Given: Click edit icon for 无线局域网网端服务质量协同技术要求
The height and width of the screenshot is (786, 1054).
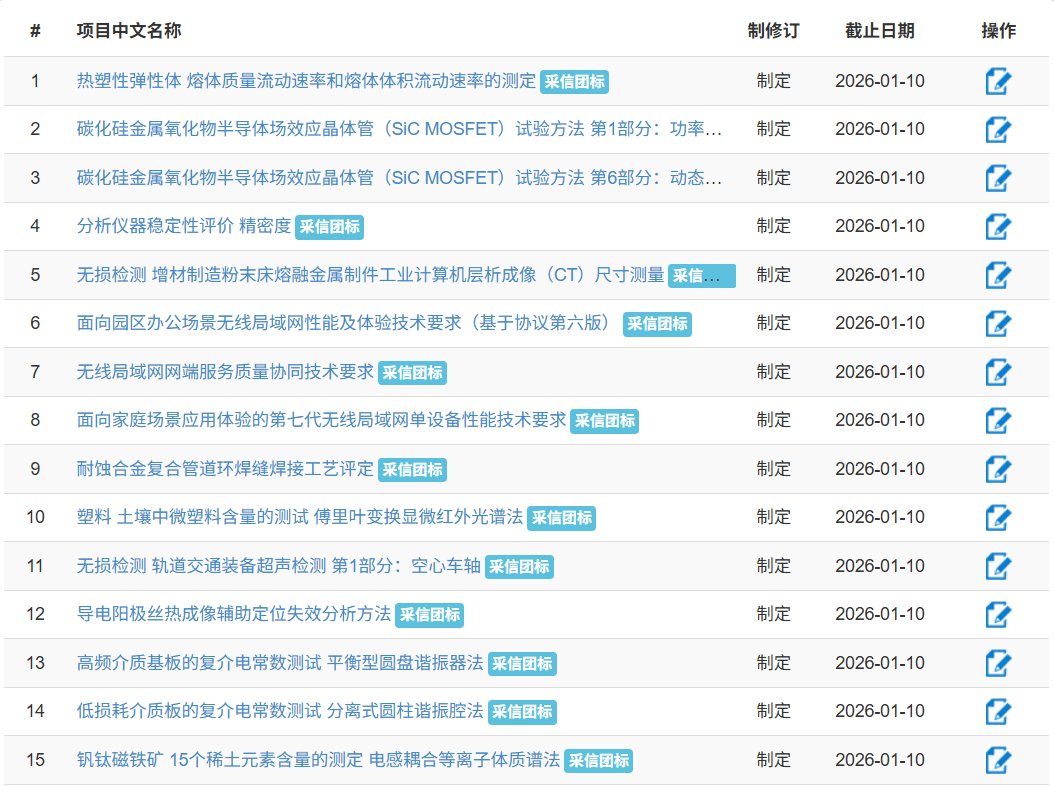Looking at the screenshot, I should click(997, 372).
